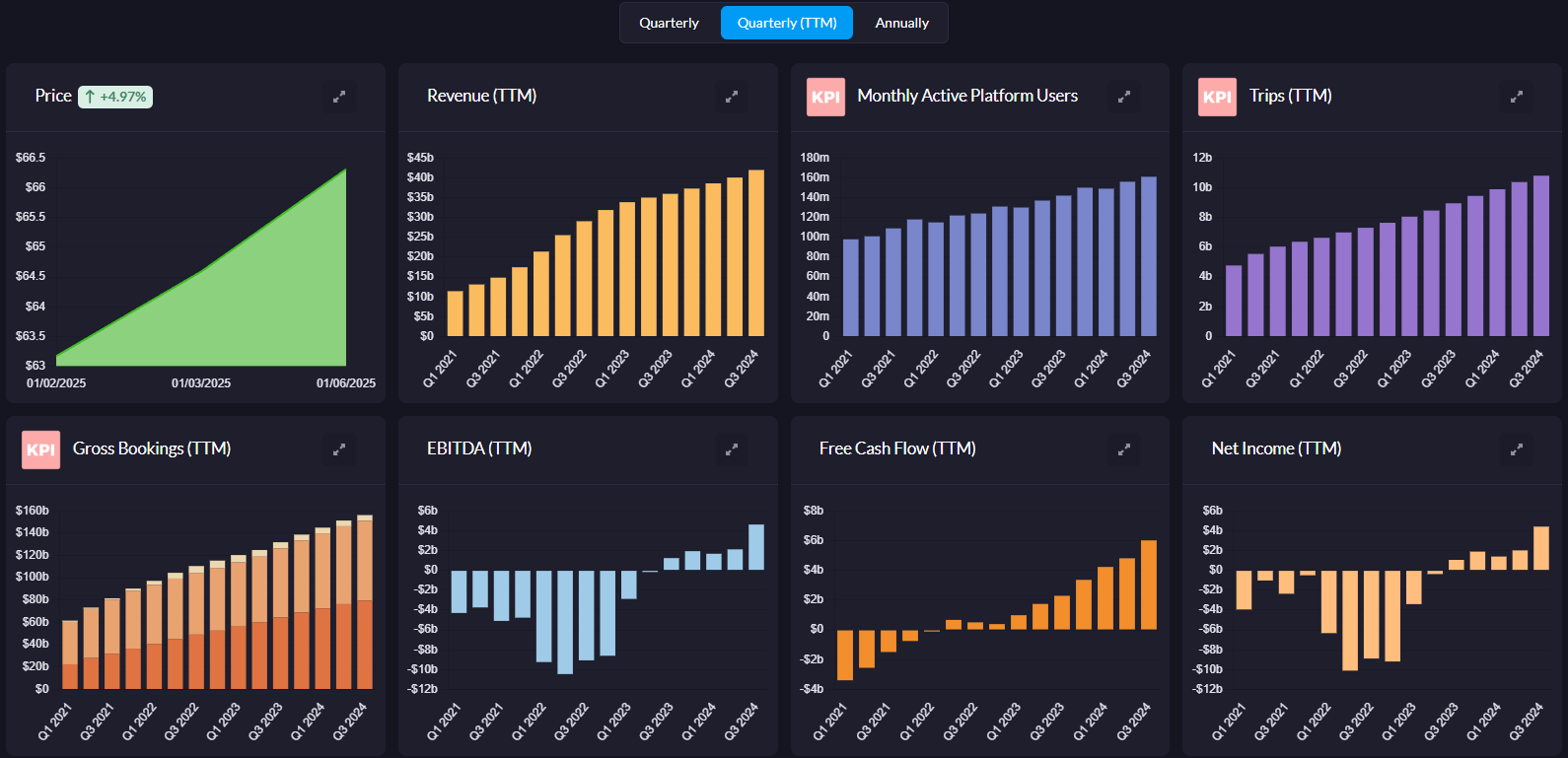
Task: Expand the EBITDA (TTM) chart
Action: pyautogui.click(x=731, y=449)
